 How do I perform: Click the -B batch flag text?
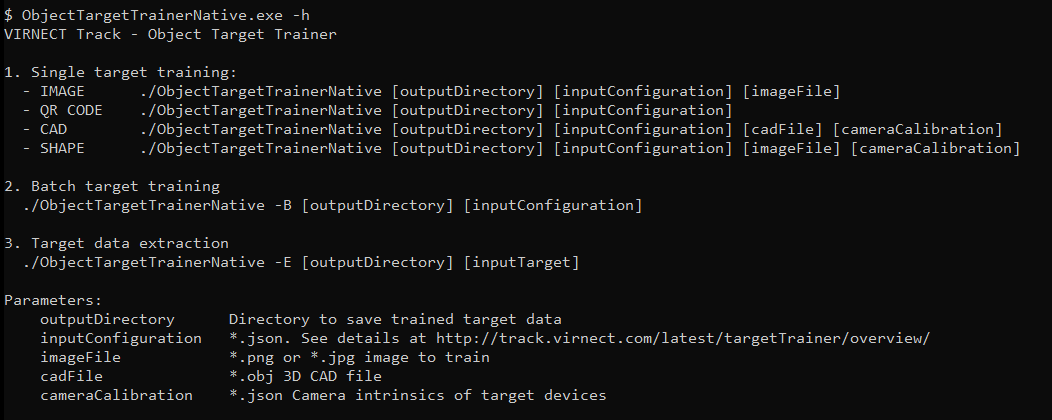(x=283, y=205)
